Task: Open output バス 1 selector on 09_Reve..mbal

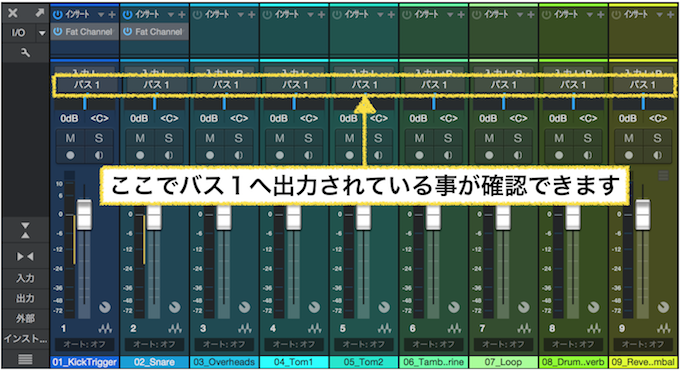Action: point(644,85)
